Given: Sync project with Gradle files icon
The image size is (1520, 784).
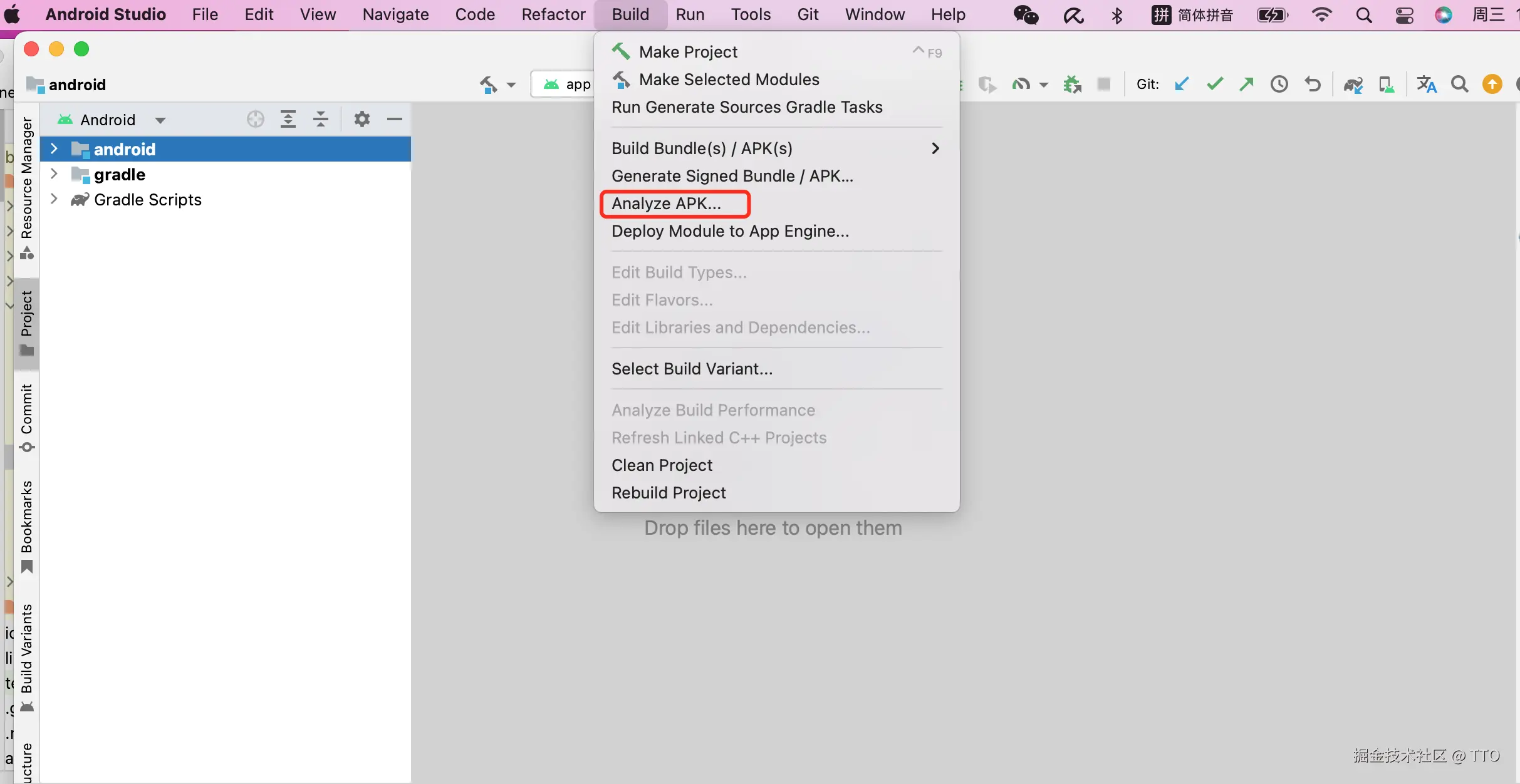Looking at the screenshot, I should tap(1353, 85).
